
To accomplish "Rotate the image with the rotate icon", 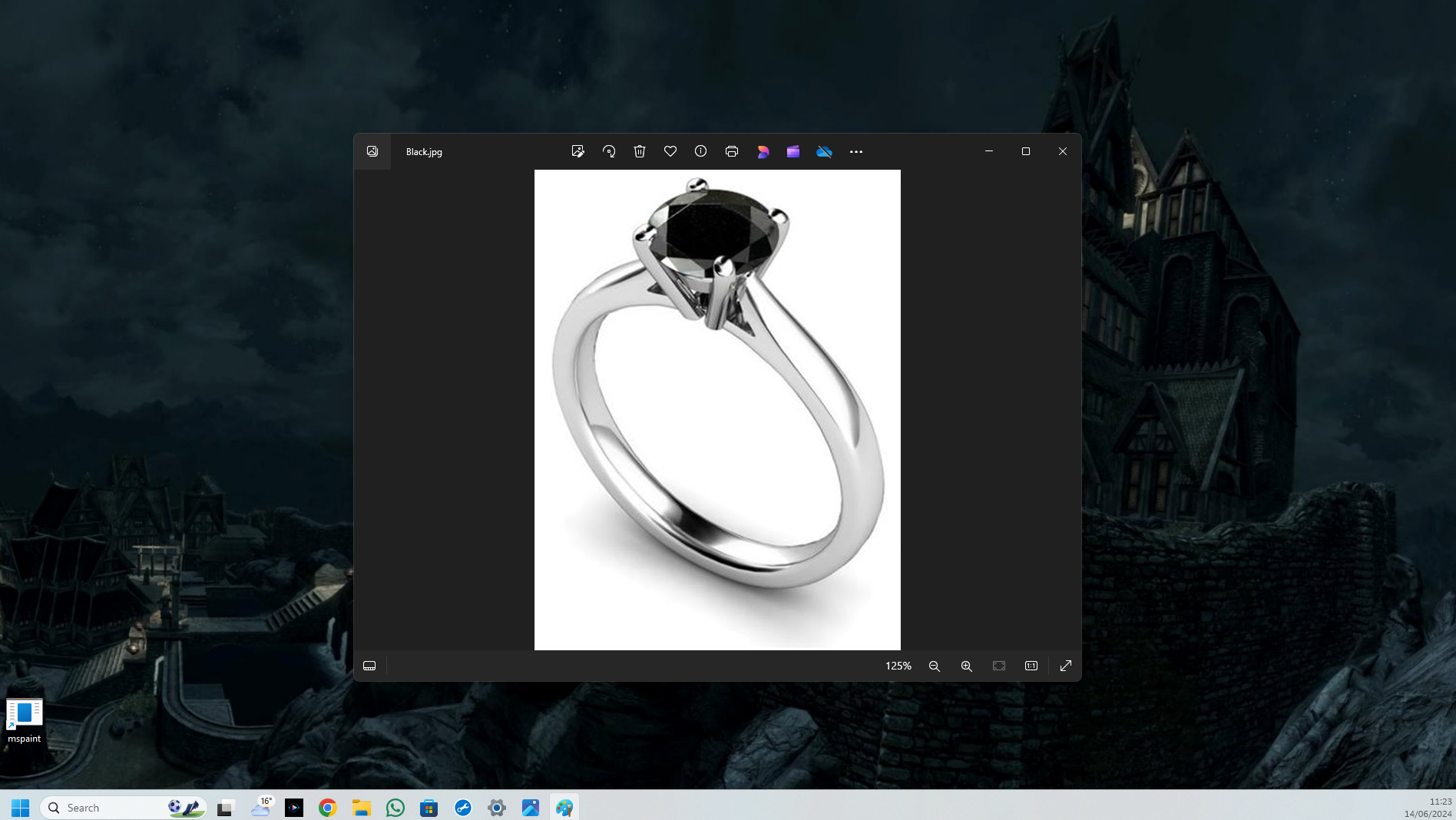I will [x=609, y=151].
